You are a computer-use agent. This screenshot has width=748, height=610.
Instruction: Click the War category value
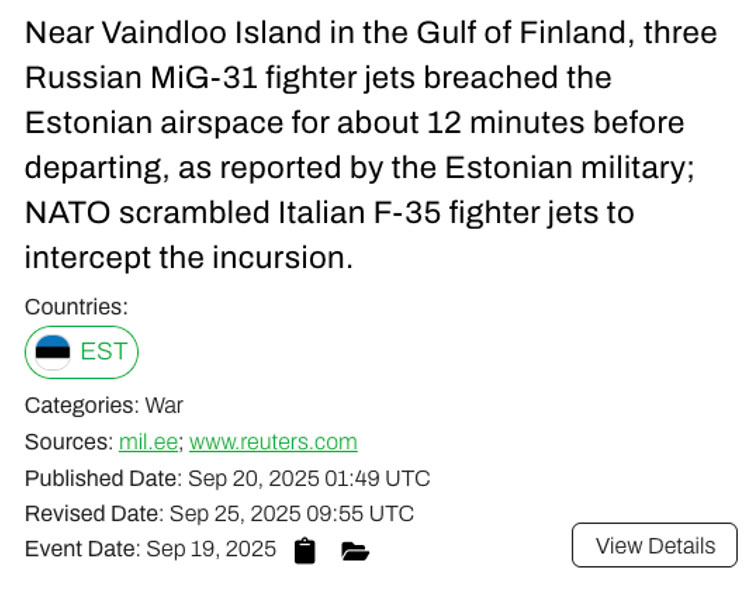click(164, 406)
